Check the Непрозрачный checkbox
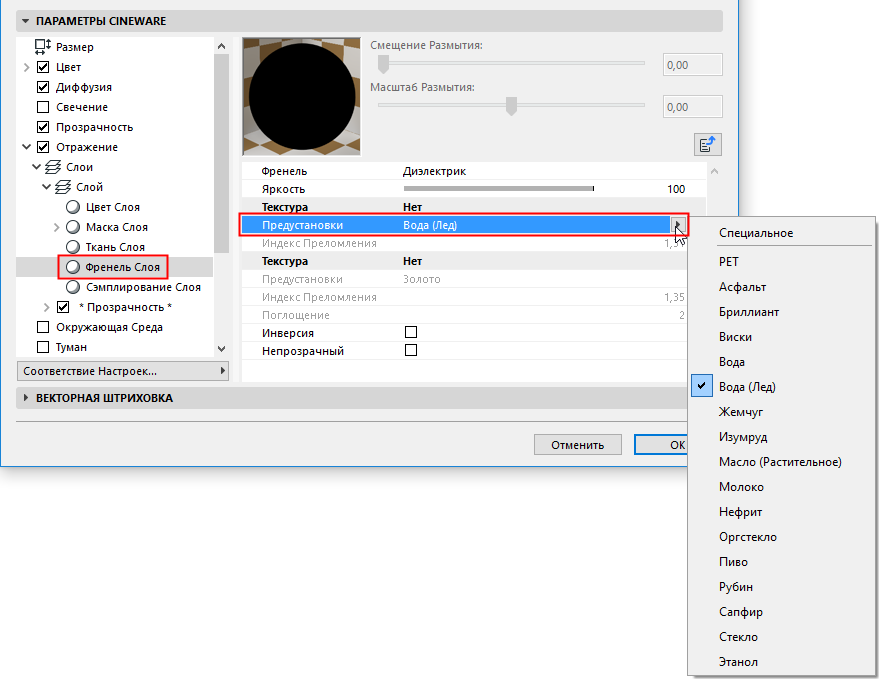The width and height of the screenshot is (879, 679). point(411,350)
